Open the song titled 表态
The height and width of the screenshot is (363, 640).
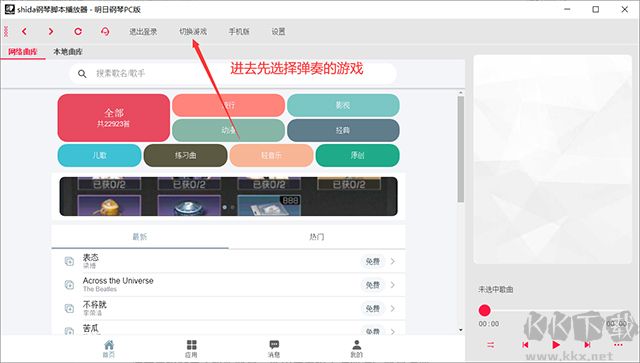click(91, 257)
